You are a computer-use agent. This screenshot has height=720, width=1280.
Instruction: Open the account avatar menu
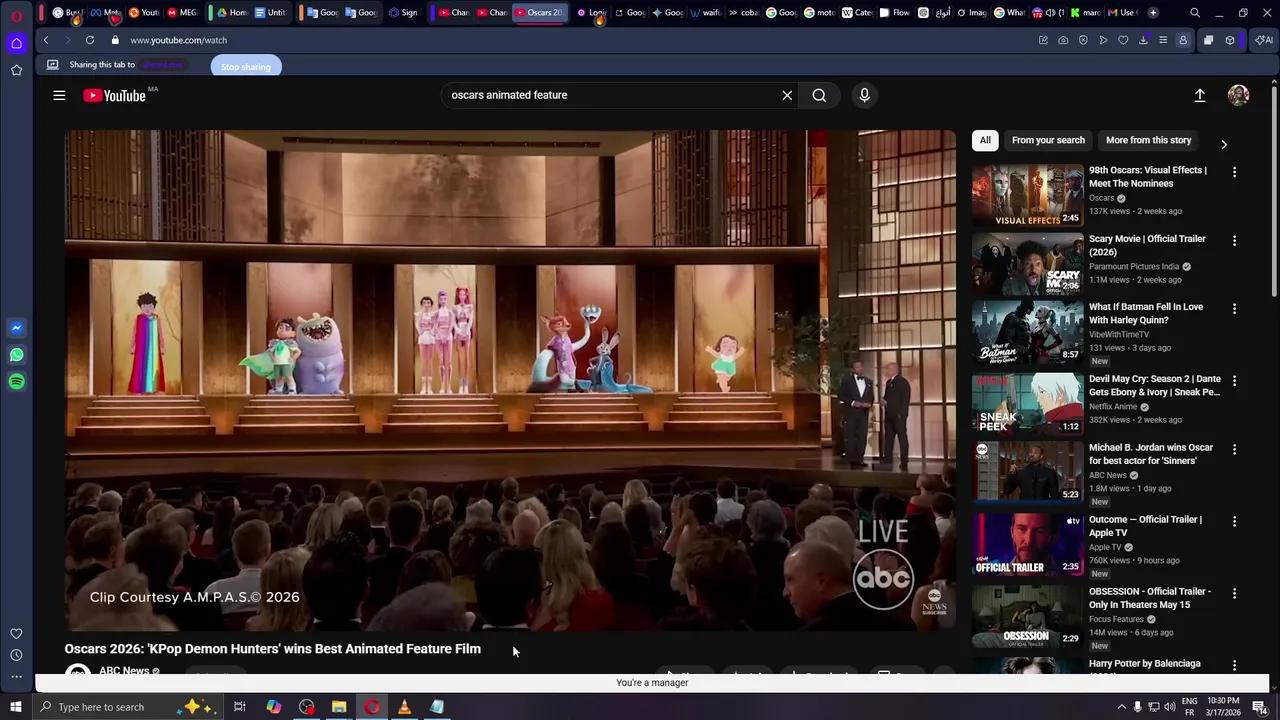click(x=1239, y=95)
